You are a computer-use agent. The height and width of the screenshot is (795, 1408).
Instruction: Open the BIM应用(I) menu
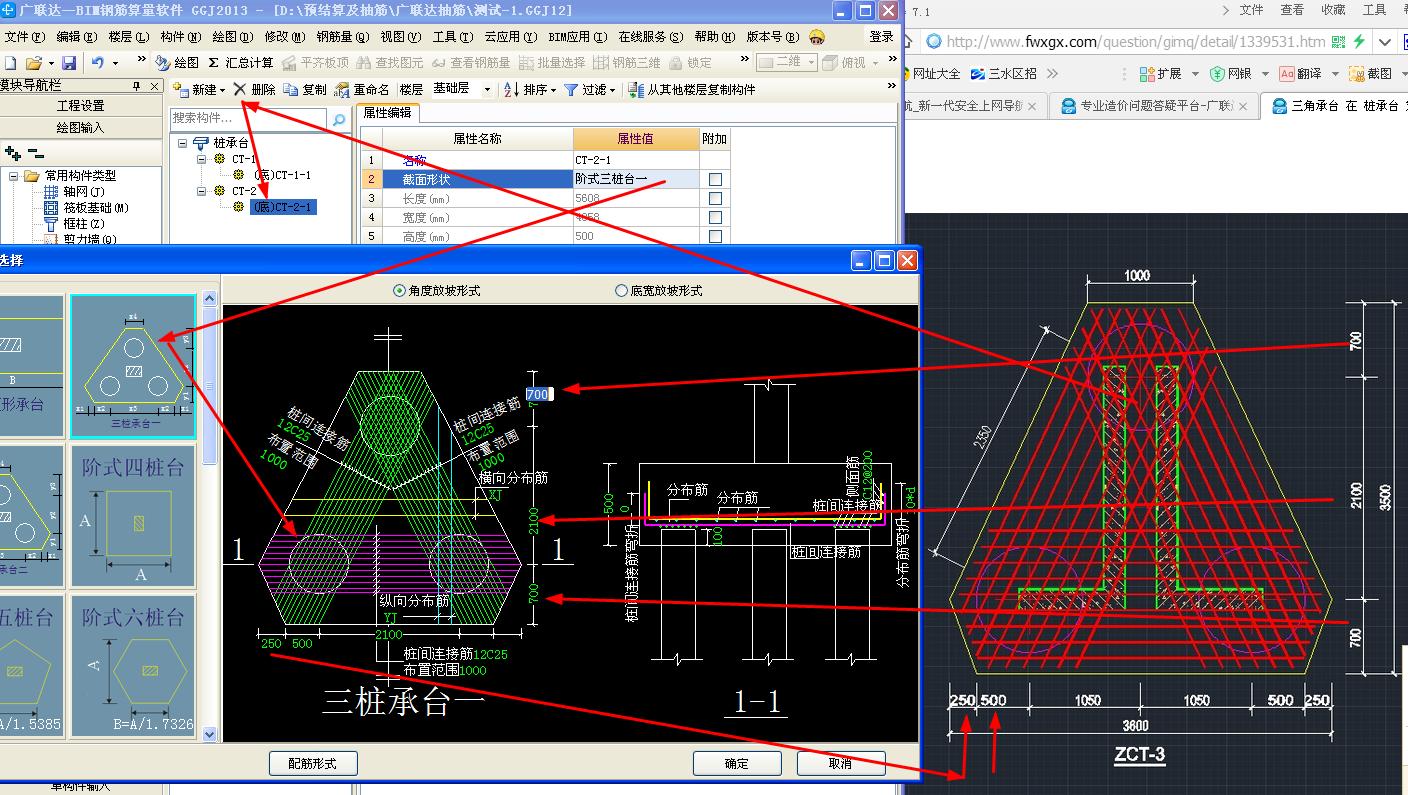coord(578,36)
